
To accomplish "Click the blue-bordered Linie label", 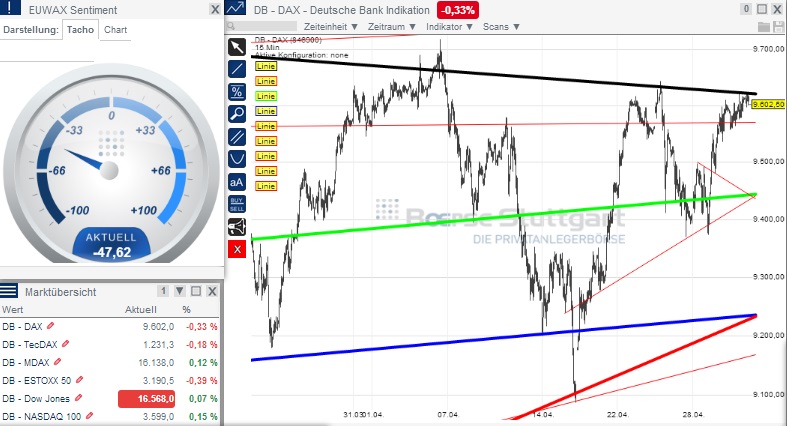I will [266, 111].
